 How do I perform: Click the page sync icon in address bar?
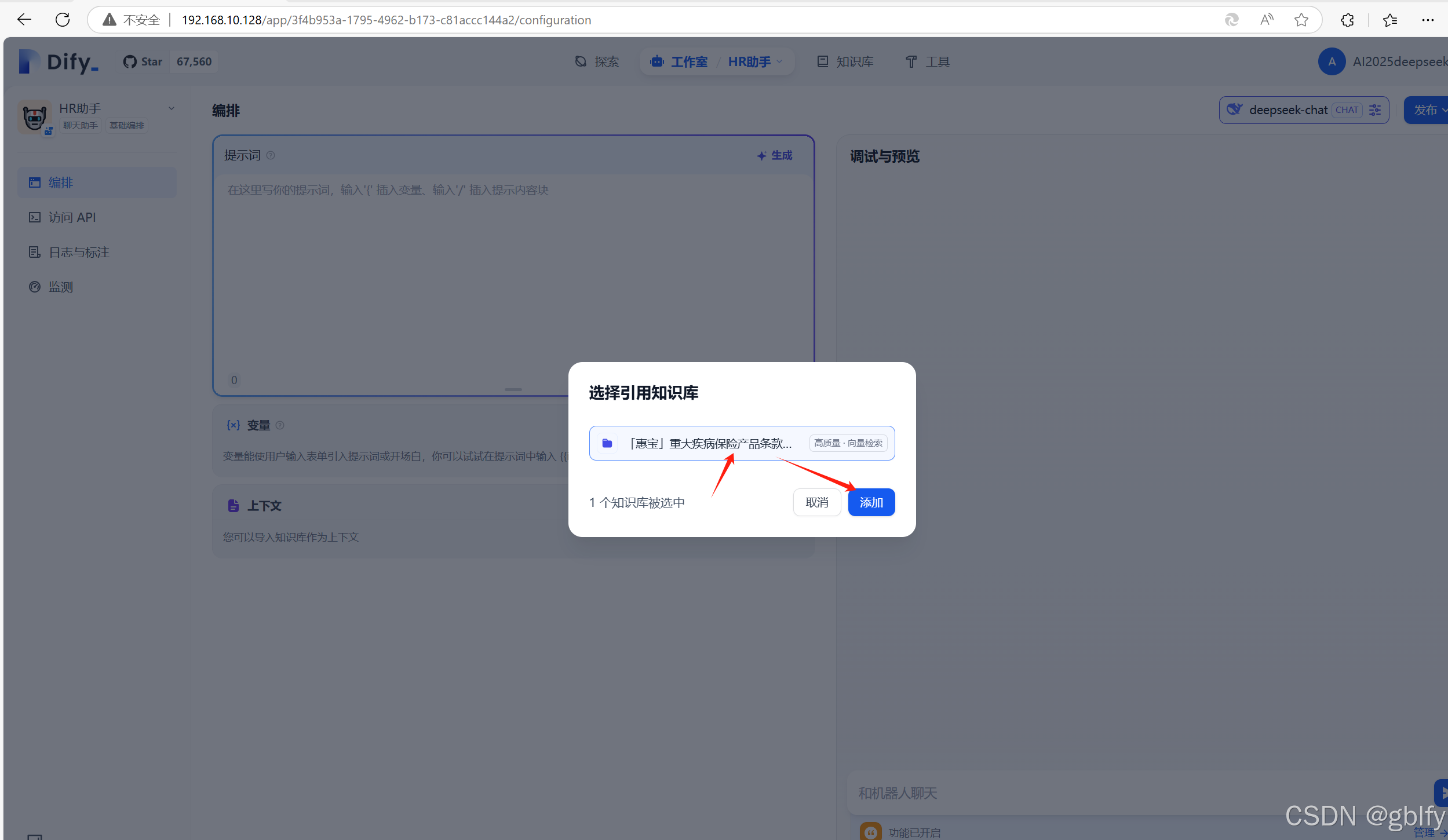pyautogui.click(x=1231, y=20)
